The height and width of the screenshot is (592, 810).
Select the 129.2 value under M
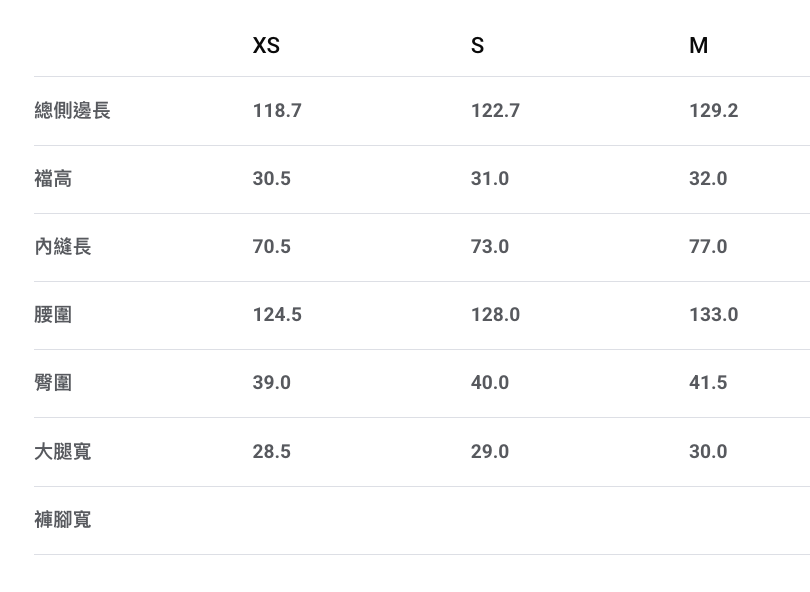pyautogui.click(x=713, y=111)
